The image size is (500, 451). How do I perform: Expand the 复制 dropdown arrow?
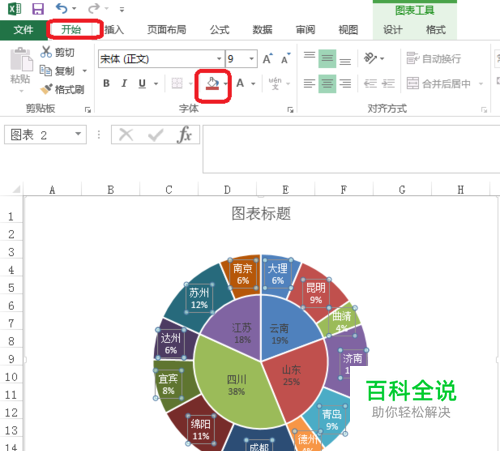click(85, 71)
